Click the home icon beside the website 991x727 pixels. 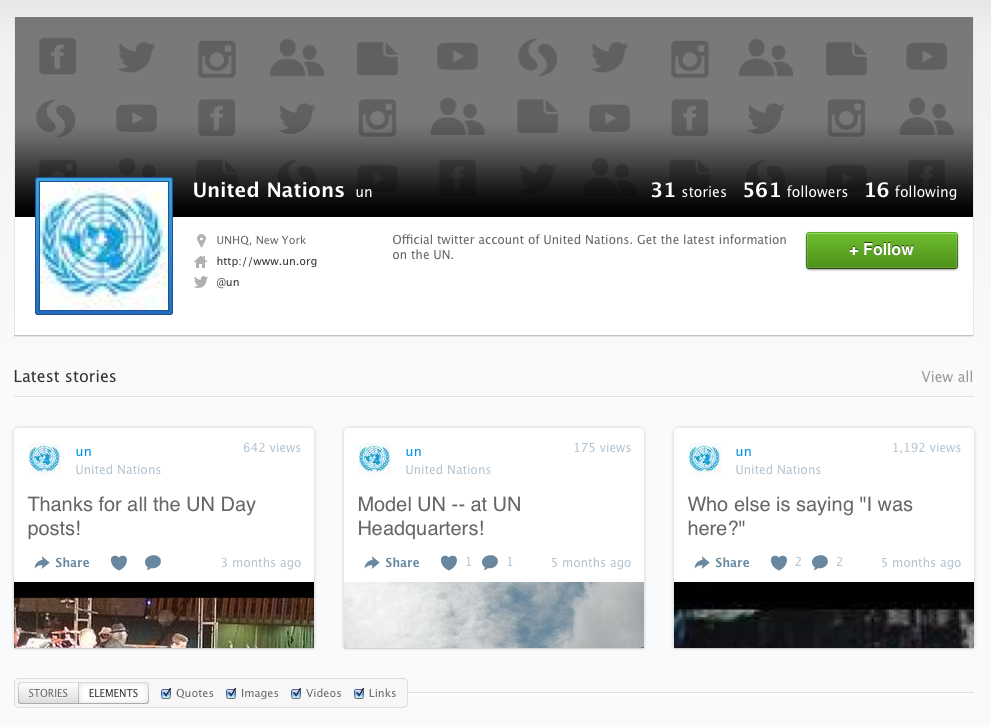click(201, 261)
